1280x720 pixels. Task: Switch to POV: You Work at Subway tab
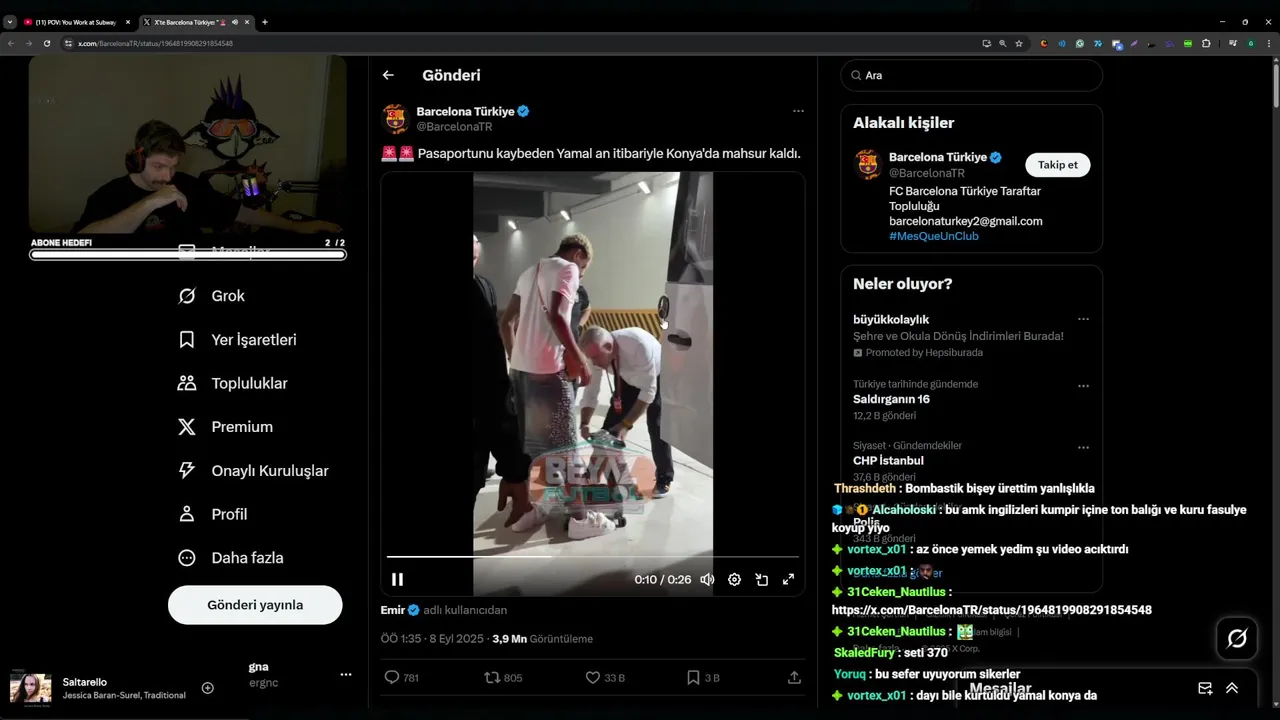(x=76, y=22)
